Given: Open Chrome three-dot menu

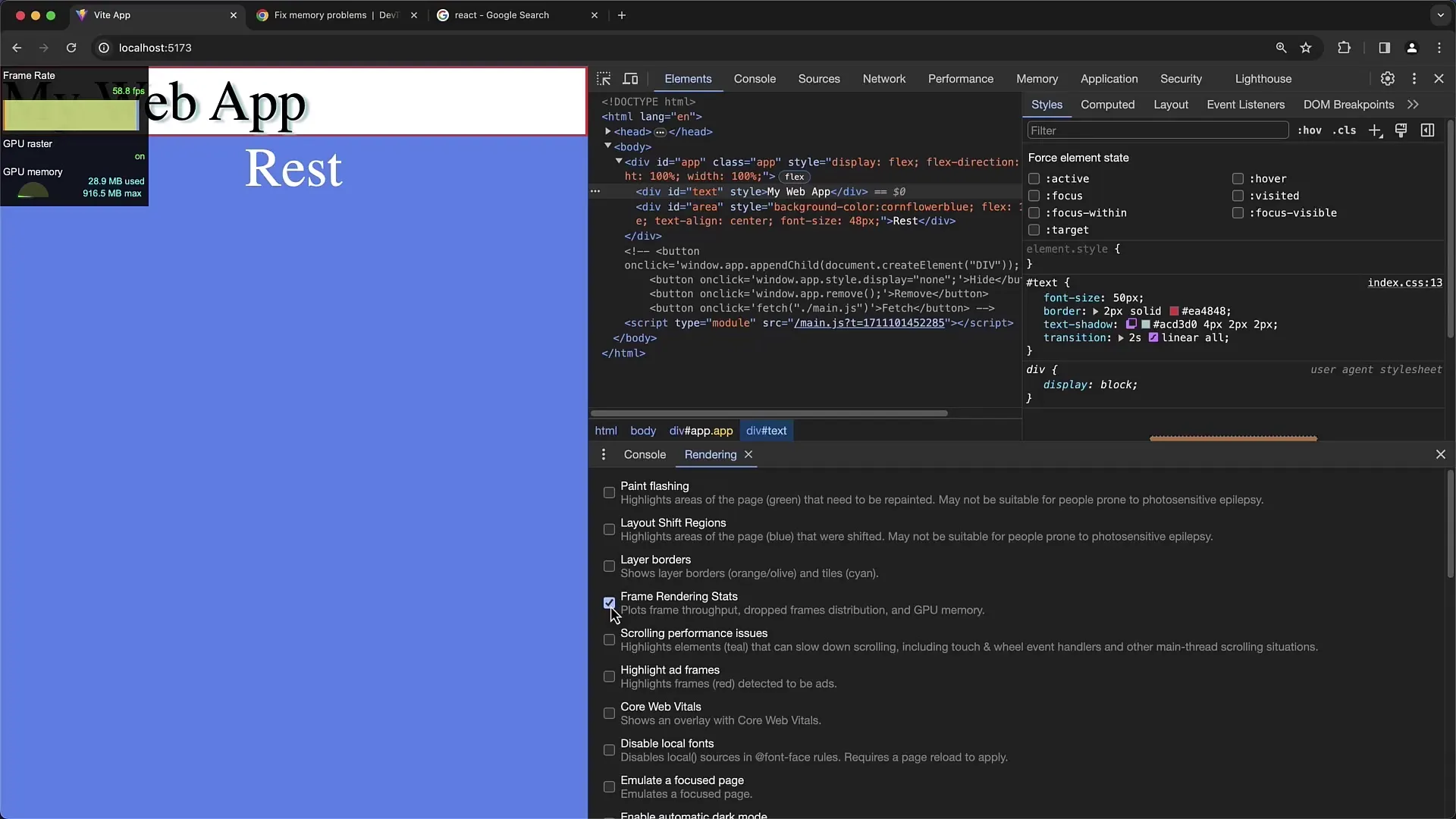Looking at the screenshot, I should pos(1439,48).
